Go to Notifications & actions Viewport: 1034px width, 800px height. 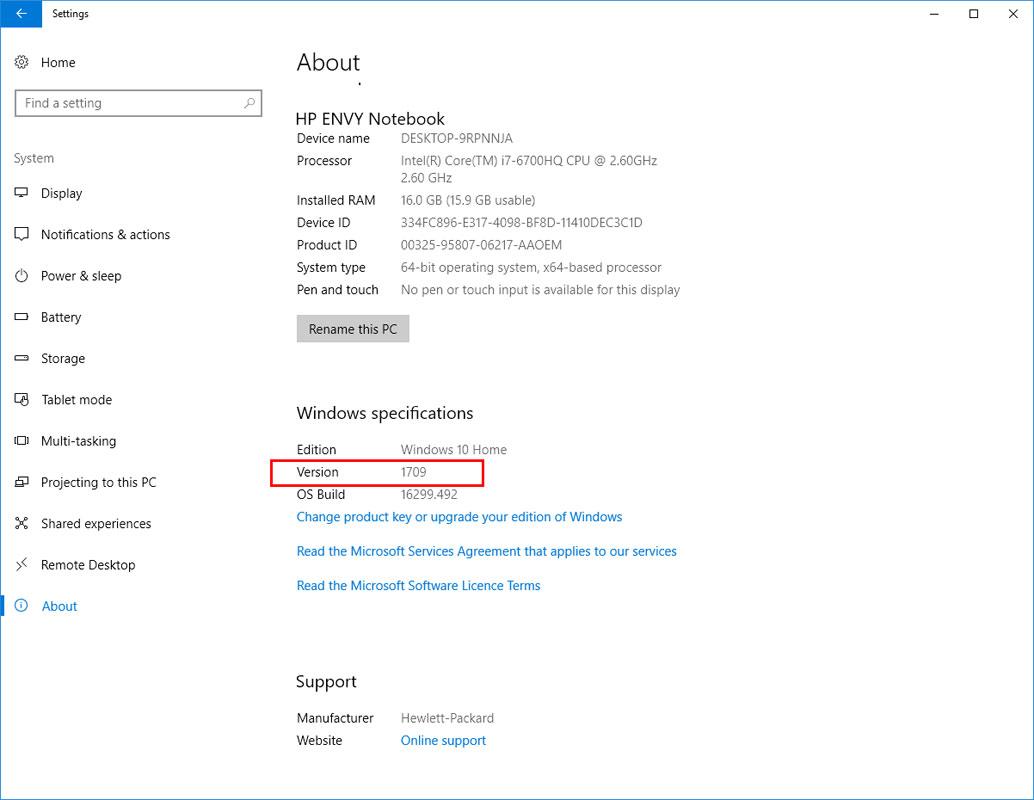[x=106, y=234]
